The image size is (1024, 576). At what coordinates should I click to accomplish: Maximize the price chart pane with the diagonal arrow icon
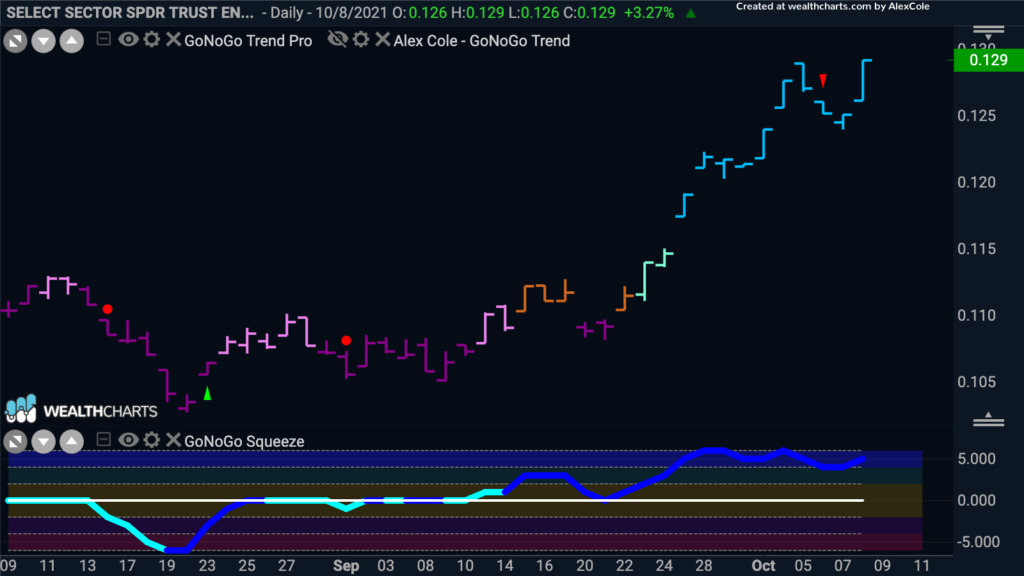(x=16, y=41)
